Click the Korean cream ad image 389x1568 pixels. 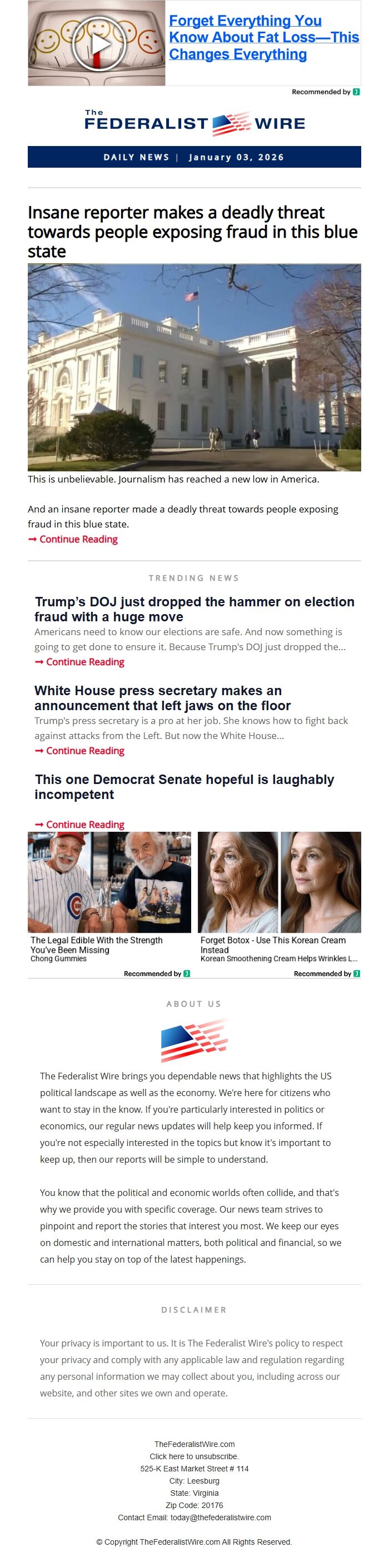coord(279,882)
